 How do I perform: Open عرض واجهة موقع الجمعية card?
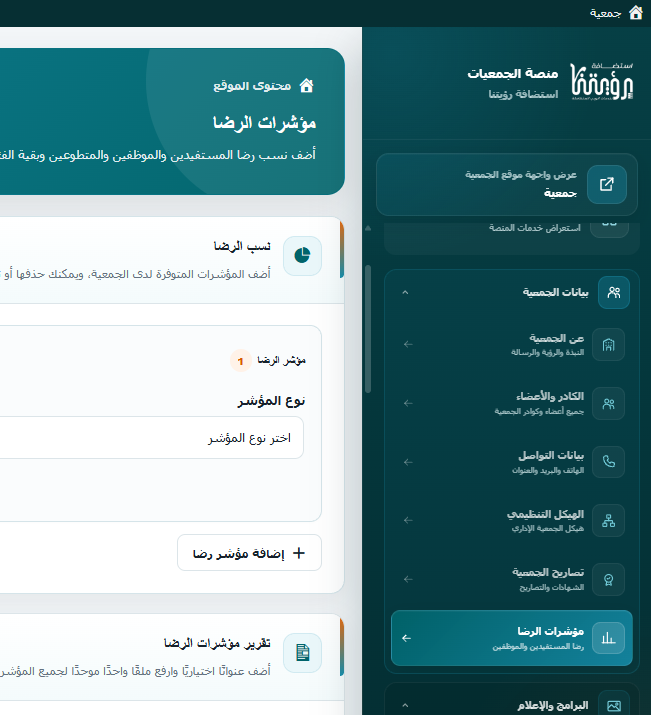pos(507,184)
